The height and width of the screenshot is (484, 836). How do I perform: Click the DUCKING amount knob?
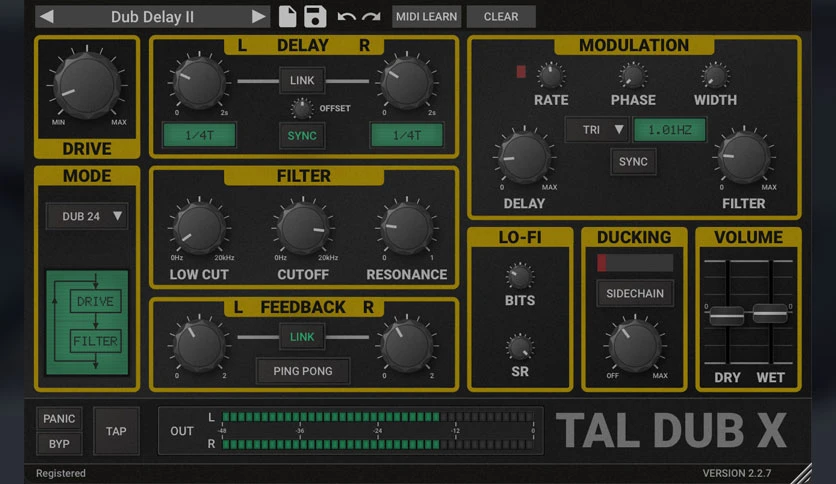[635, 345]
